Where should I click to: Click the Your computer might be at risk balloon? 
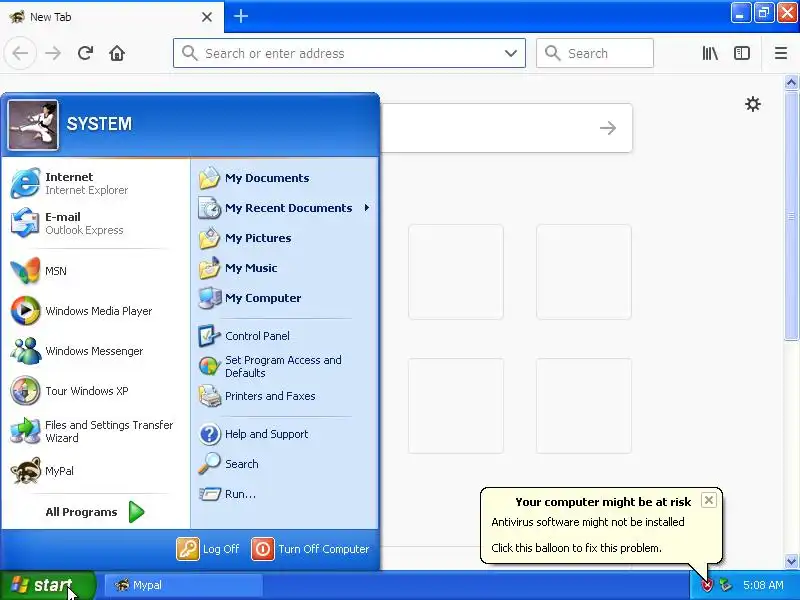point(602,526)
